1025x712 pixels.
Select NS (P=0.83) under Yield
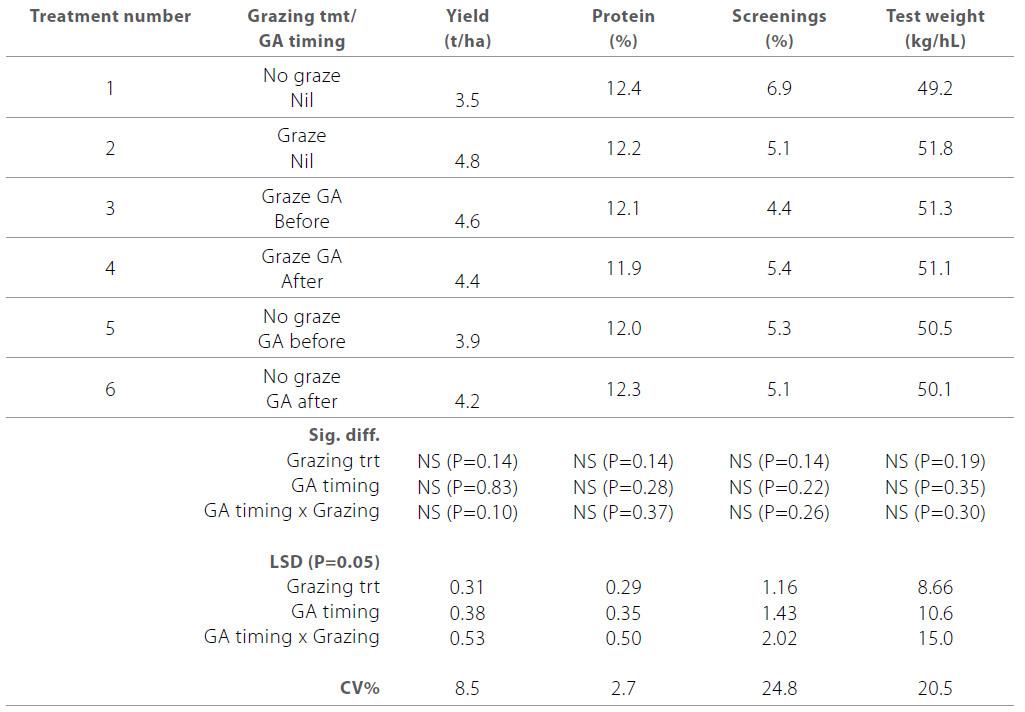pos(467,486)
